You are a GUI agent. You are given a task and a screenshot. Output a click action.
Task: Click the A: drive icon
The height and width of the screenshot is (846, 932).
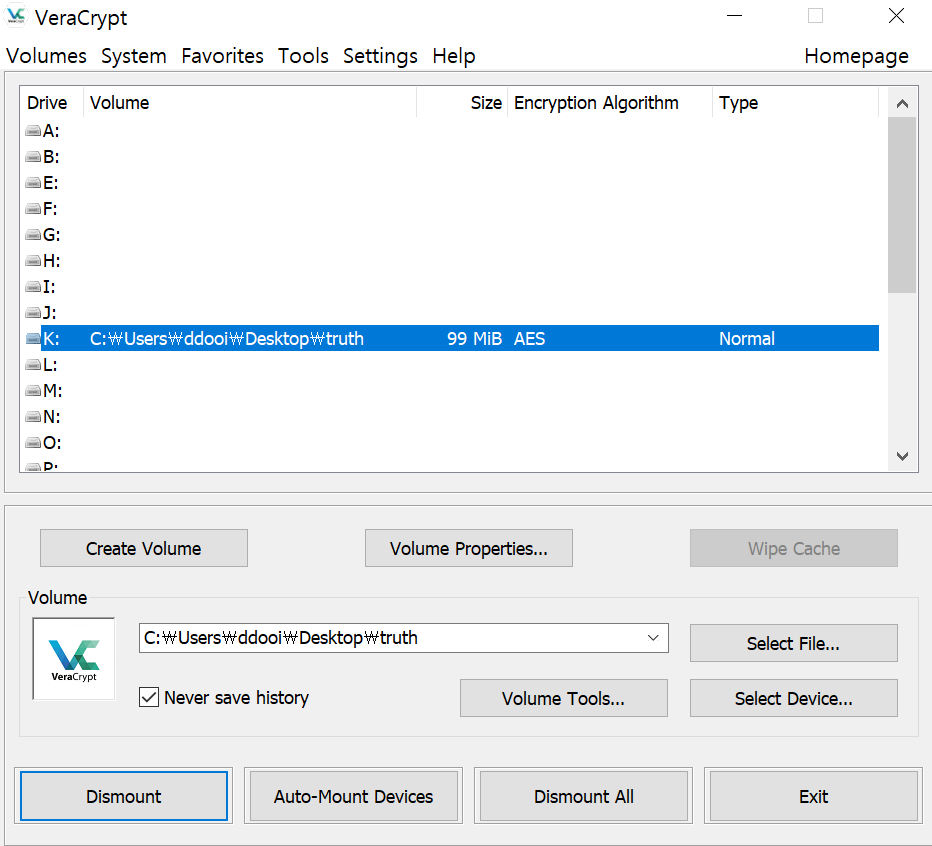tap(33, 131)
